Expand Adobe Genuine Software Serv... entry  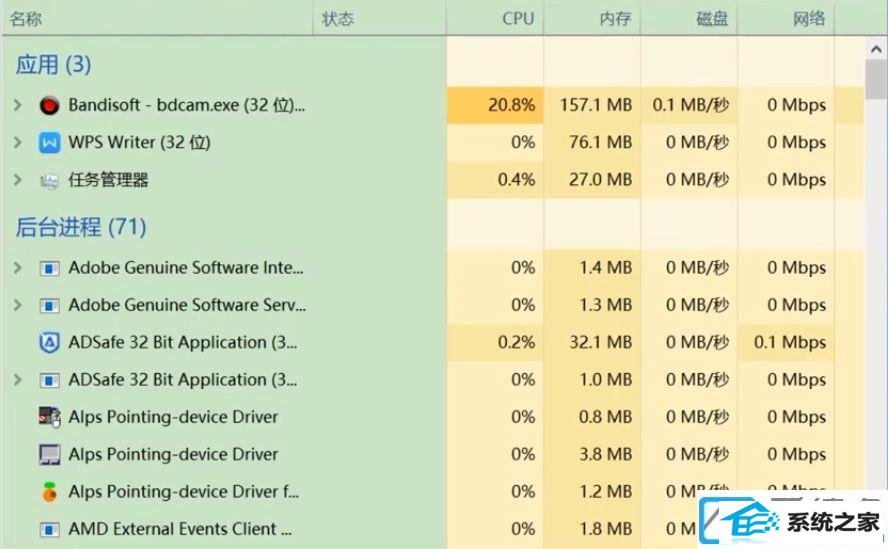(x=18, y=305)
